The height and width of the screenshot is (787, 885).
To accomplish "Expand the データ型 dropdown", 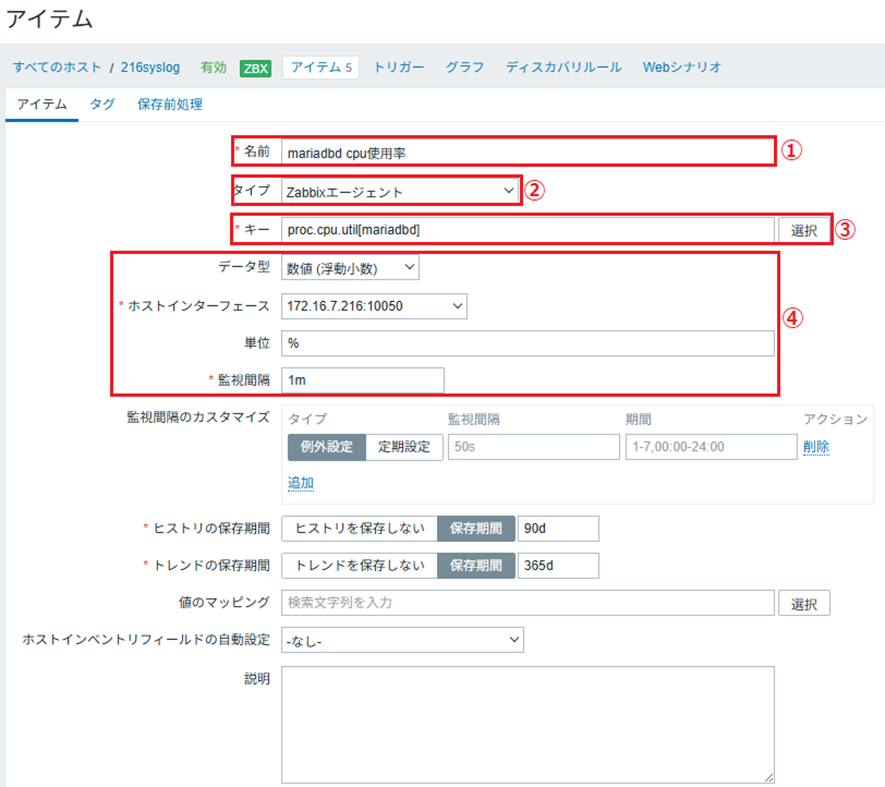I will (x=350, y=267).
